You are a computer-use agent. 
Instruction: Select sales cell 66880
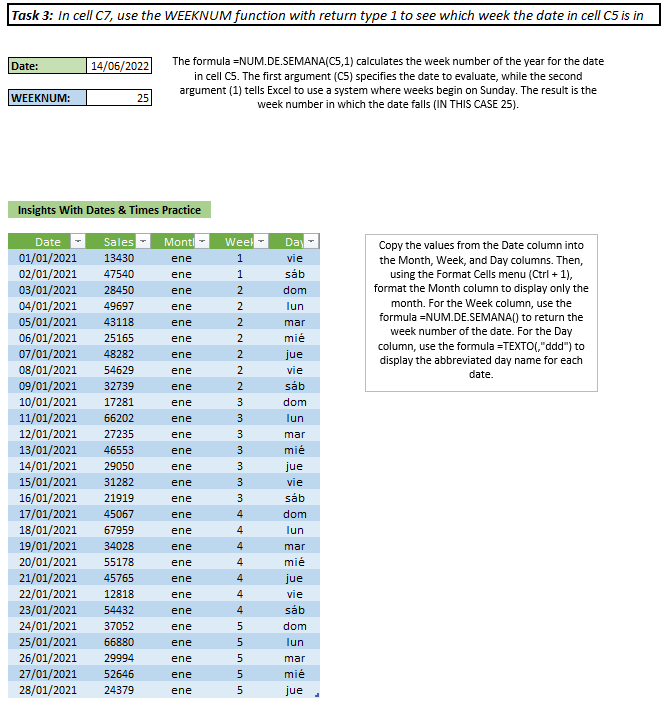pyautogui.click(x=118, y=642)
